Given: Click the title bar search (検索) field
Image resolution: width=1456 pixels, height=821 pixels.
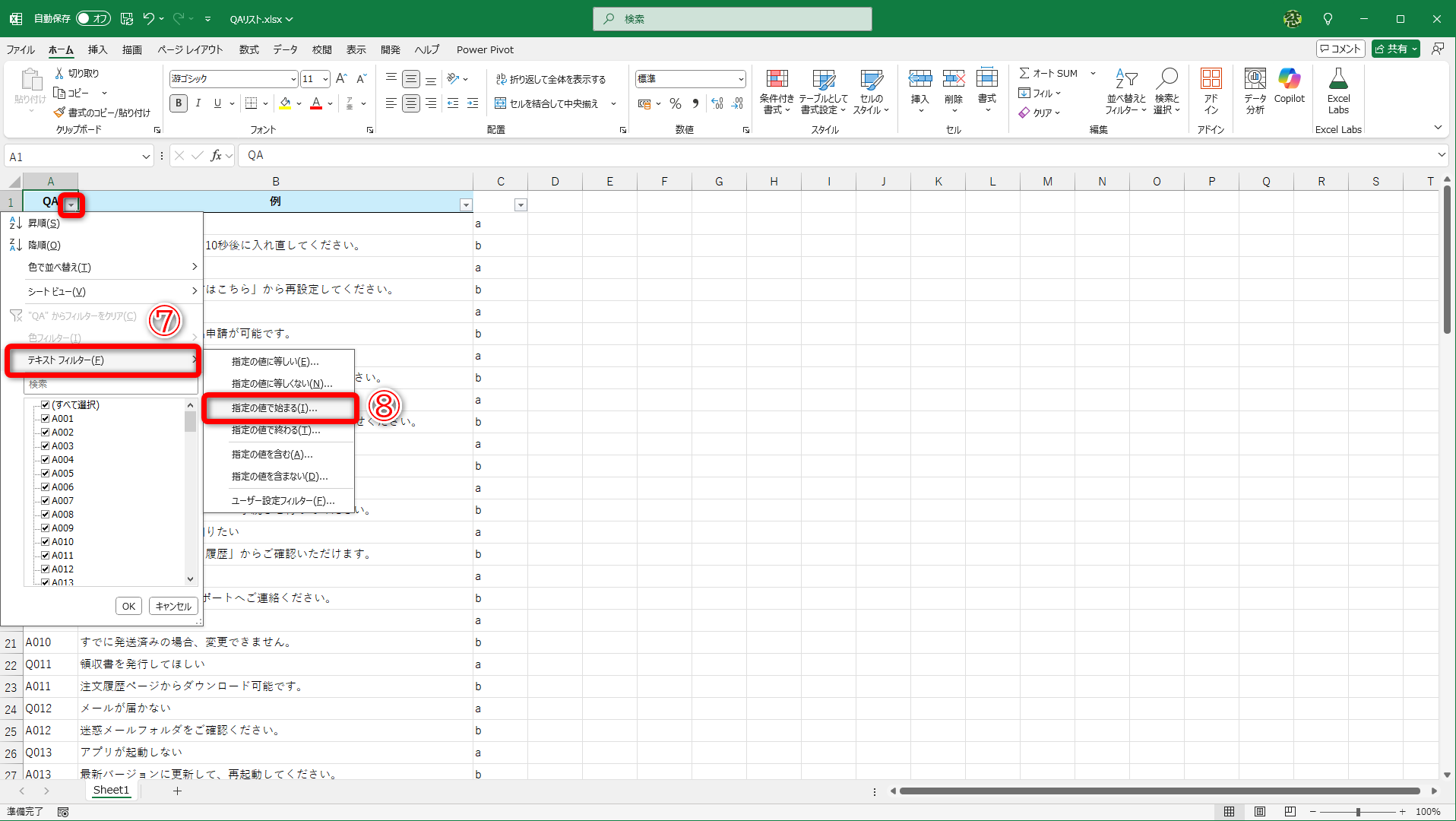Looking at the screenshot, I should [x=733, y=19].
